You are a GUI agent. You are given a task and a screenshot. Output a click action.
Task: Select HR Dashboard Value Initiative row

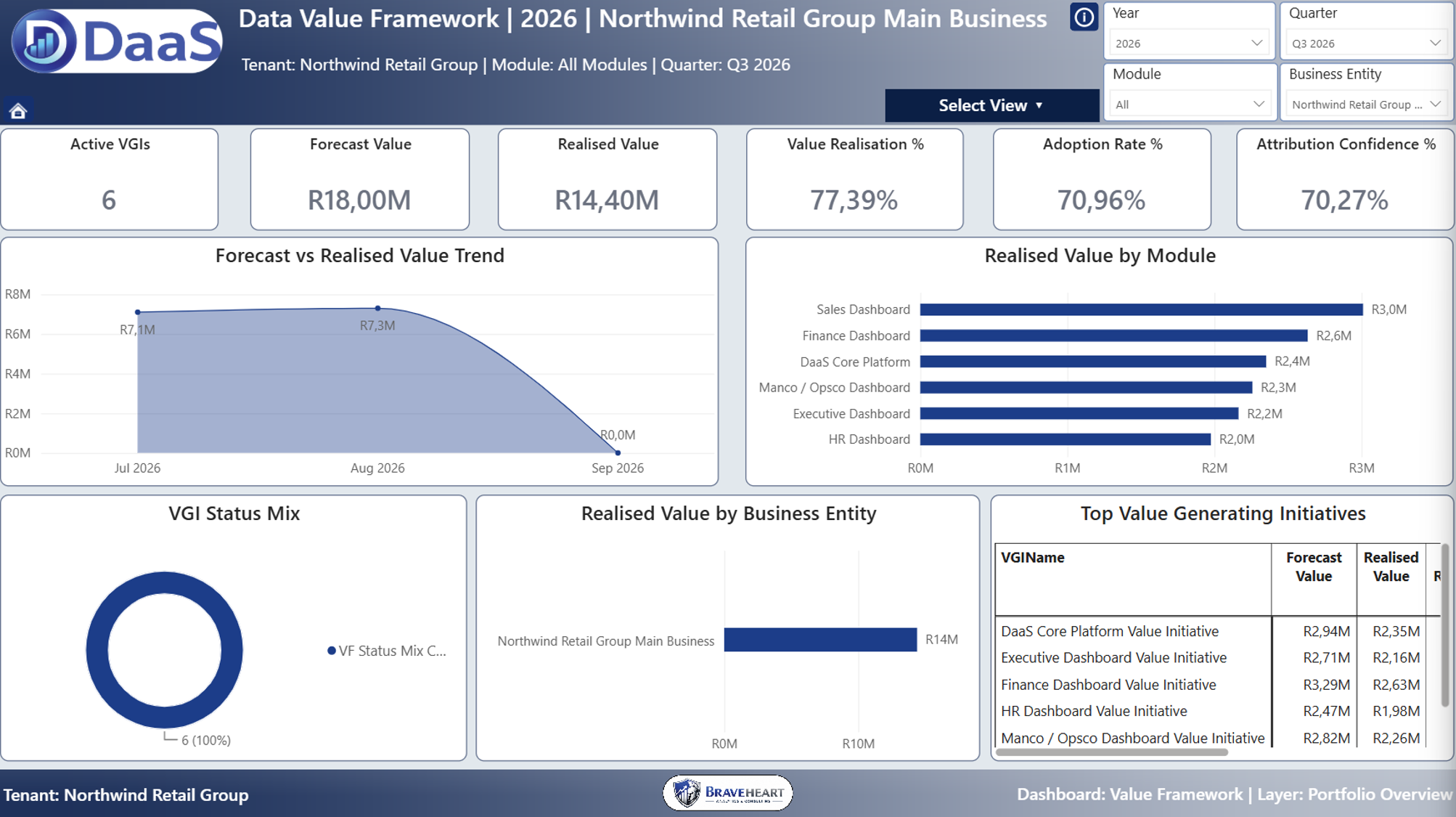point(1216,711)
